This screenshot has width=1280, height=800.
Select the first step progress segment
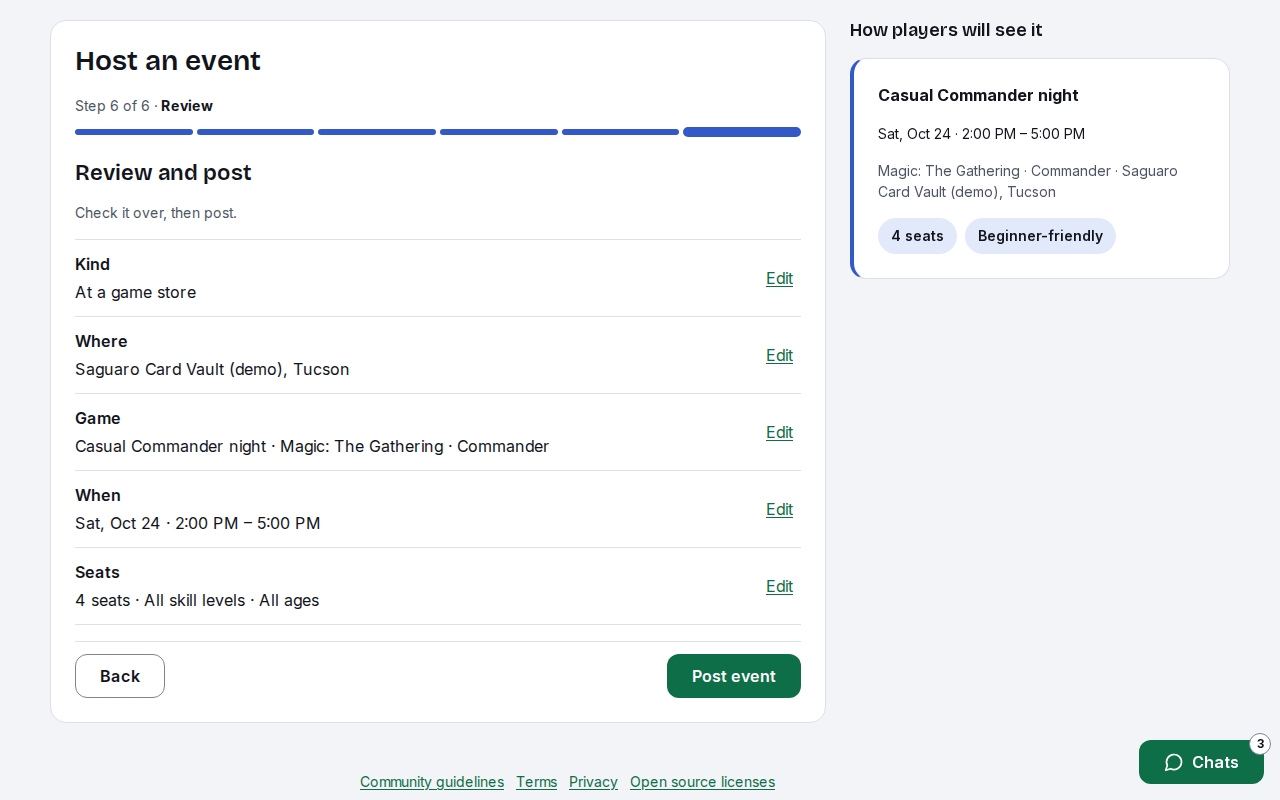click(134, 132)
